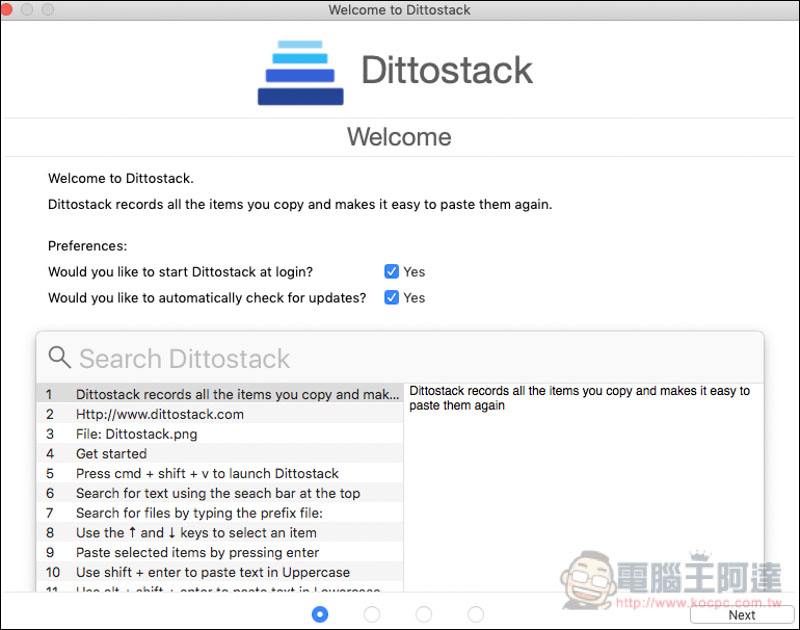Image resolution: width=800 pixels, height=630 pixels.
Task: Select Search for files by typing prefix row
Action: tap(200, 513)
